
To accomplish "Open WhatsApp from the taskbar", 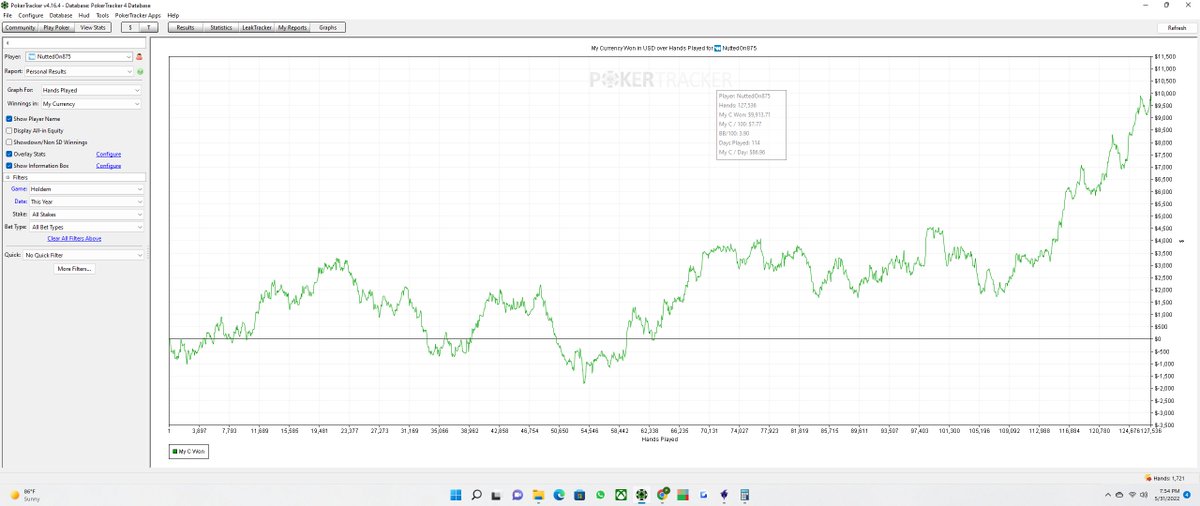I will [600, 495].
